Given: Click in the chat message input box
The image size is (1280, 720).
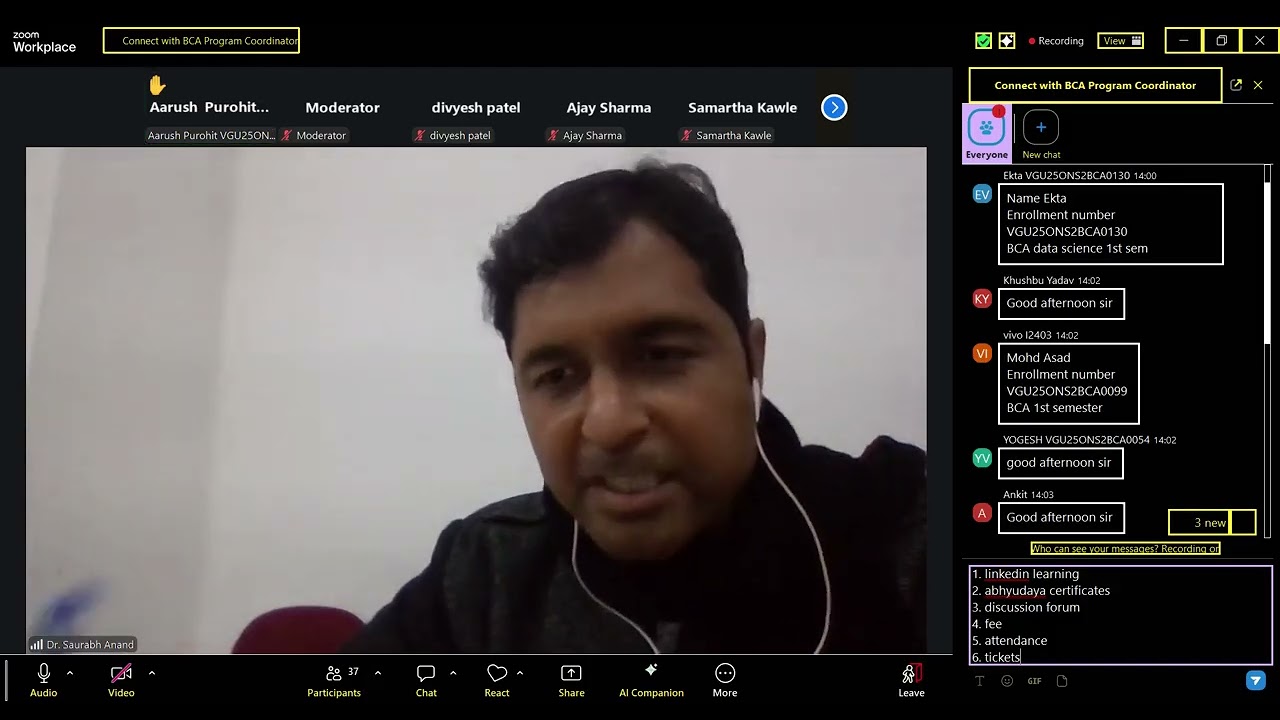Looking at the screenshot, I should tap(1120, 615).
